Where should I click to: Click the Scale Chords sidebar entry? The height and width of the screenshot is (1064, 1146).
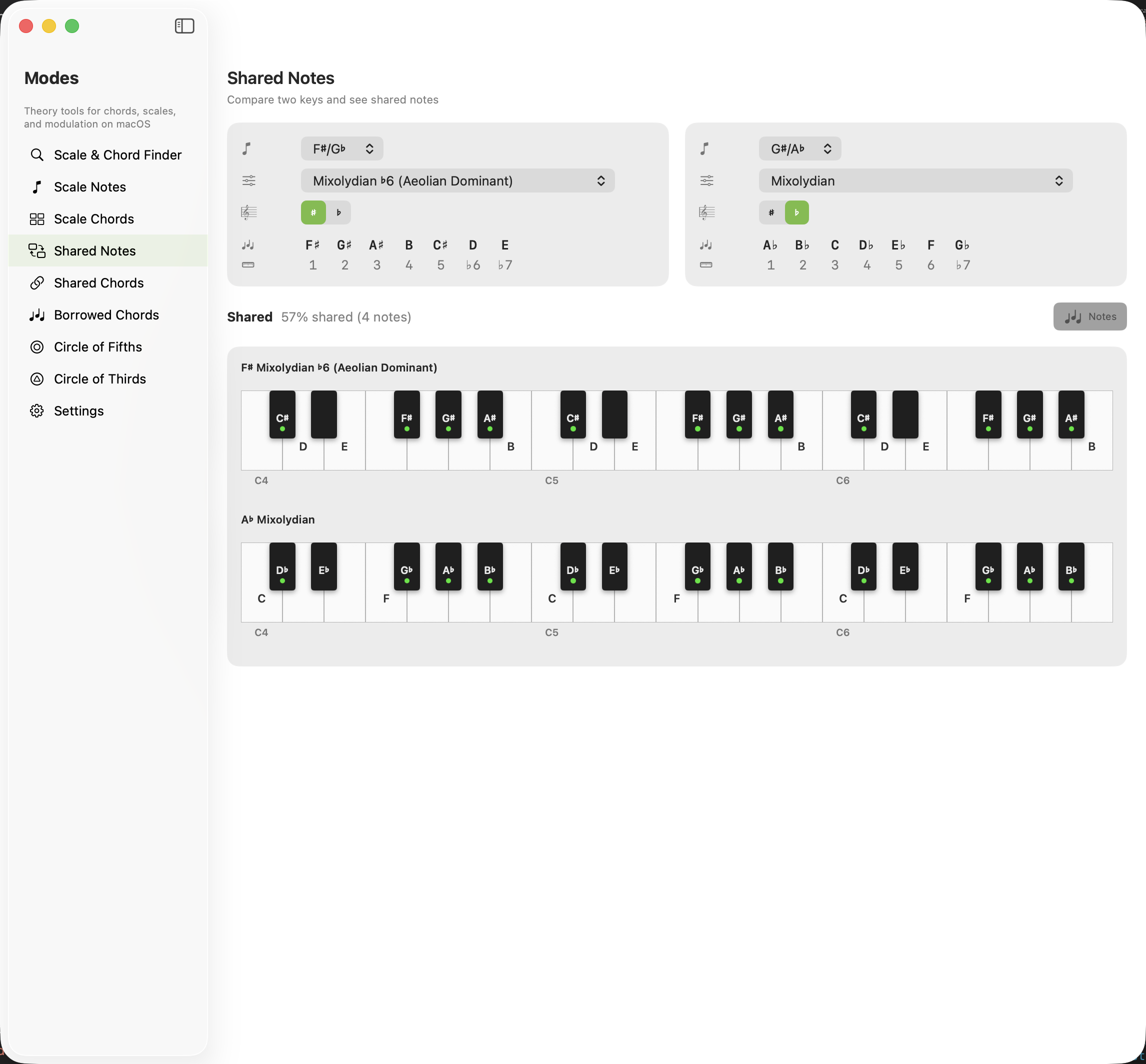pyautogui.click(x=93, y=219)
